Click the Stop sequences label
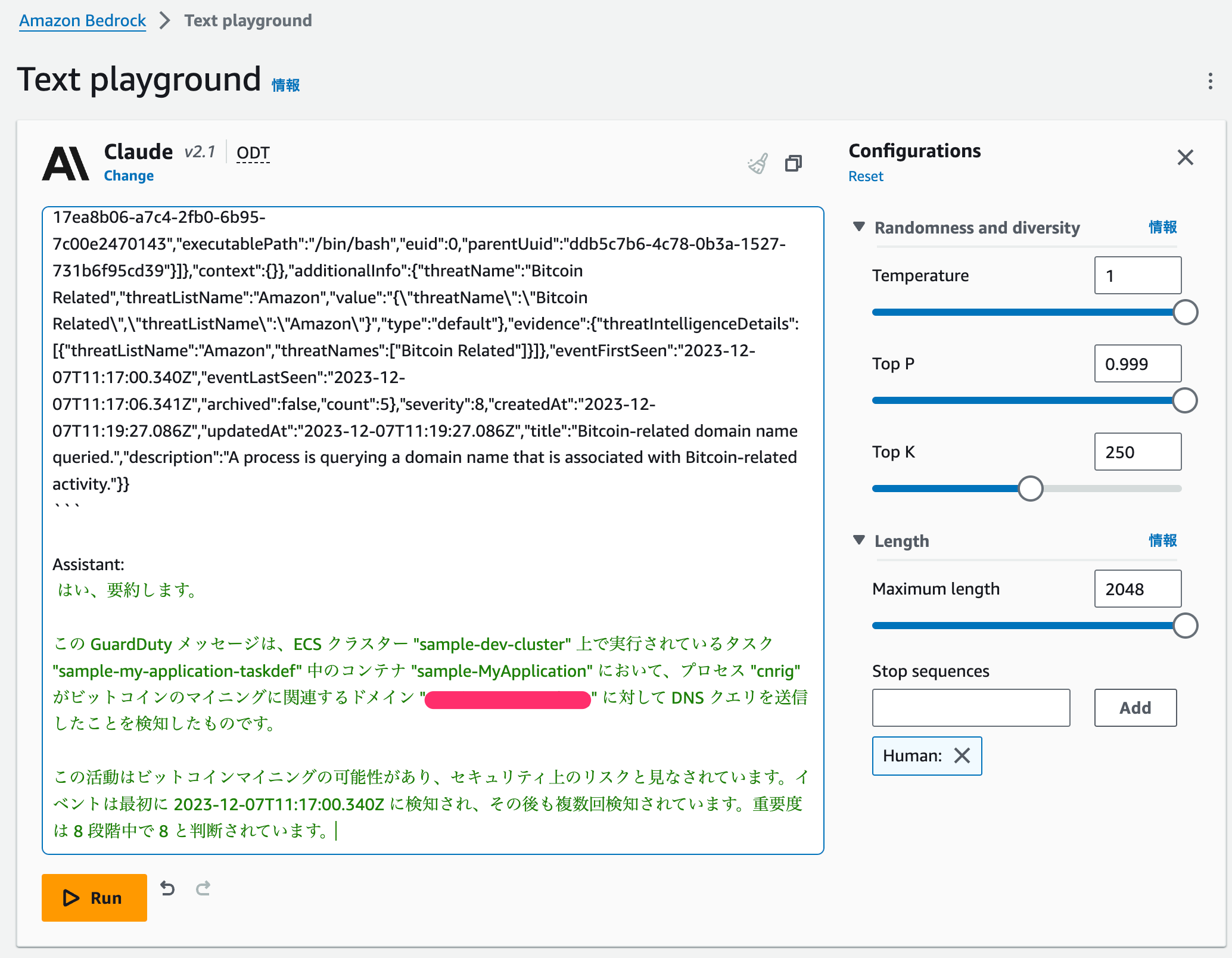 [931, 671]
